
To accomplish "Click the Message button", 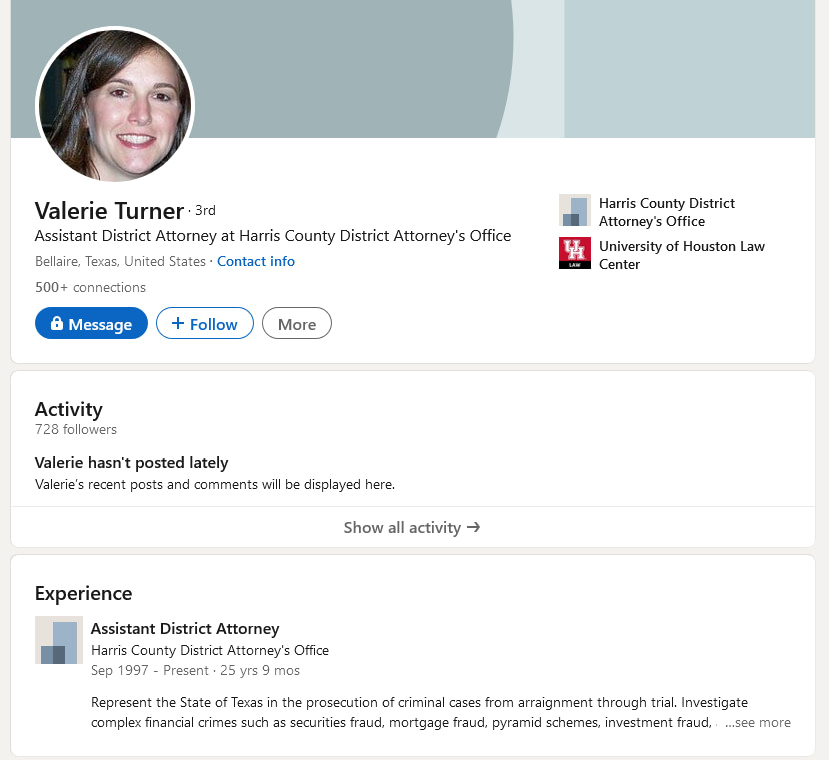I will point(91,323).
